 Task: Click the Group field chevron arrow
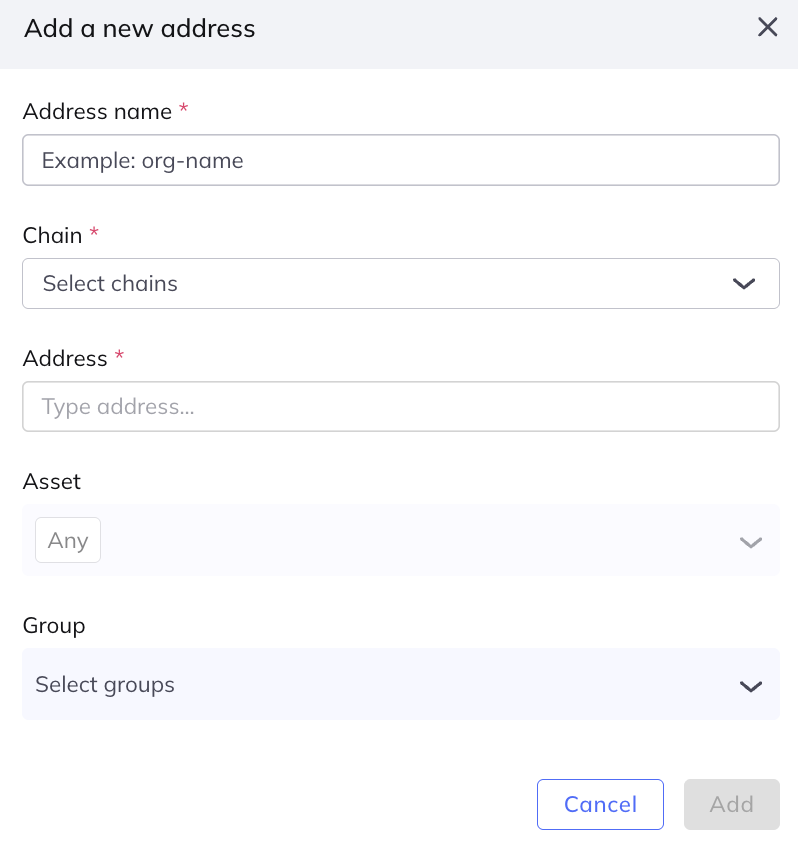(x=750, y=686)
